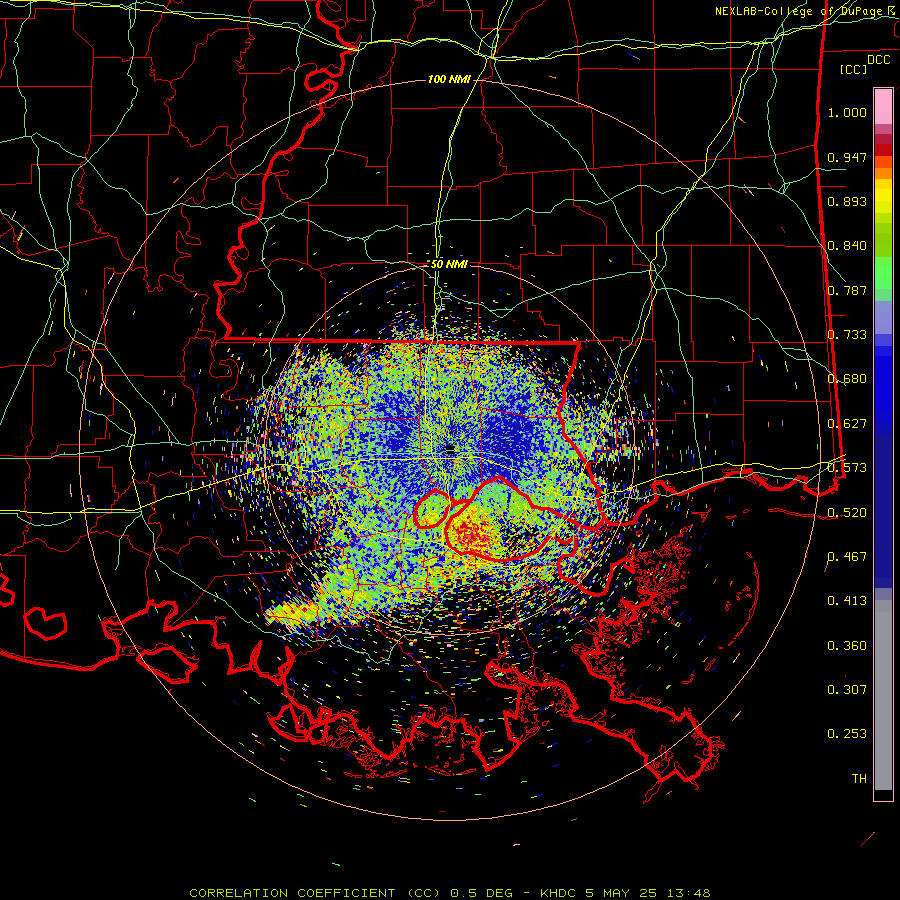Click the DCC label above the color bar
Viewport: 900px width, 900px height.
[879, 60]
